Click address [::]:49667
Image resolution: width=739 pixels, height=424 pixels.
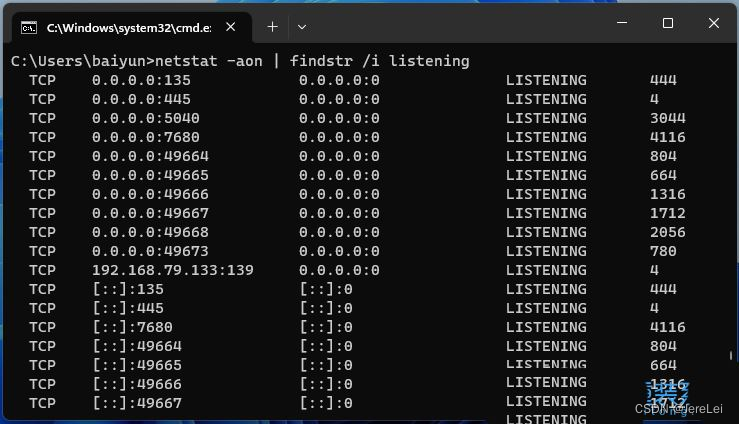(137, 403)
